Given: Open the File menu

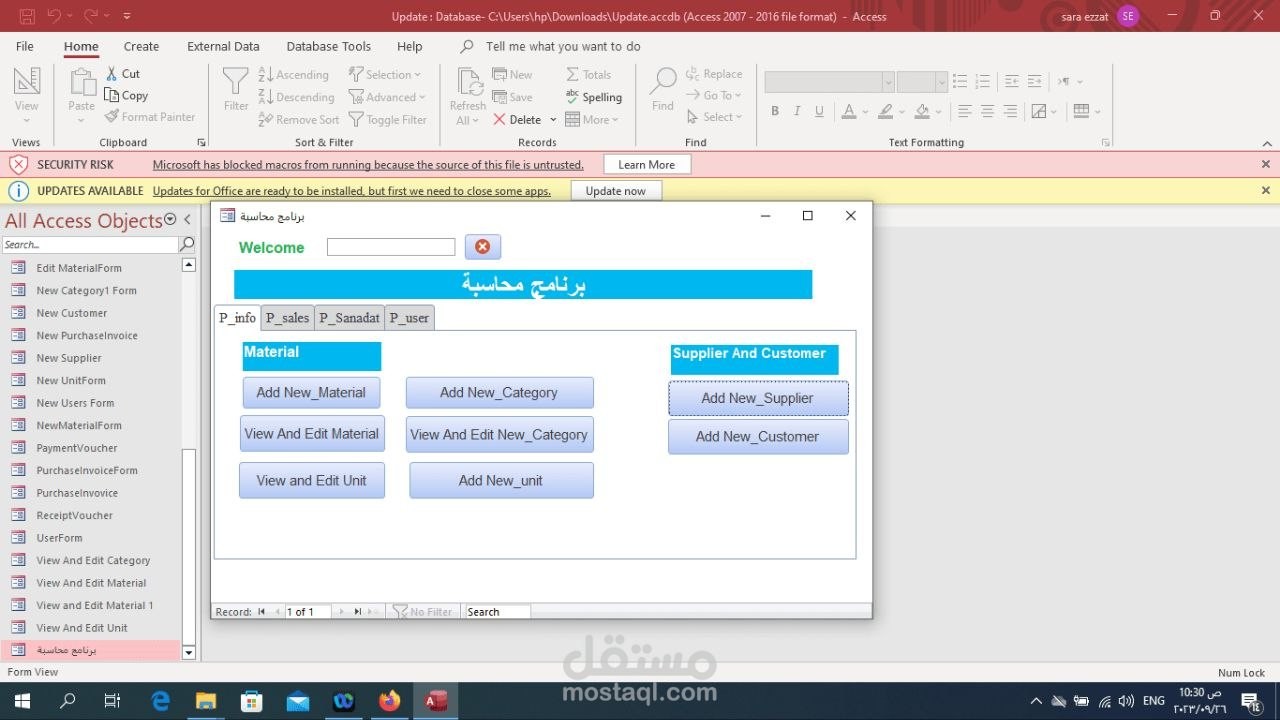Looking at the screenshot, I should tap(25, 46).
